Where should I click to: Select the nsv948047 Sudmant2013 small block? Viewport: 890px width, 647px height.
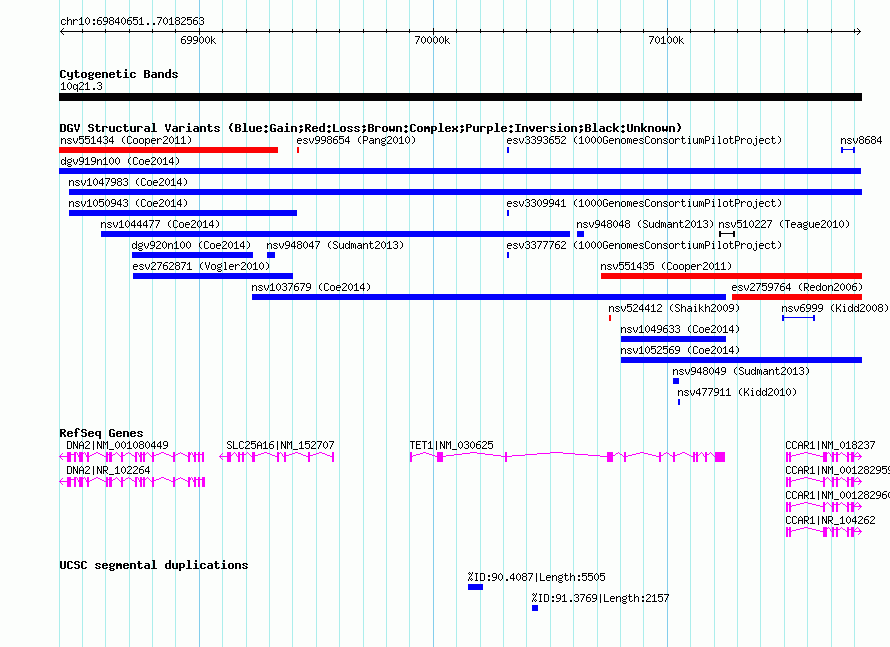click(x=271, y=255)
